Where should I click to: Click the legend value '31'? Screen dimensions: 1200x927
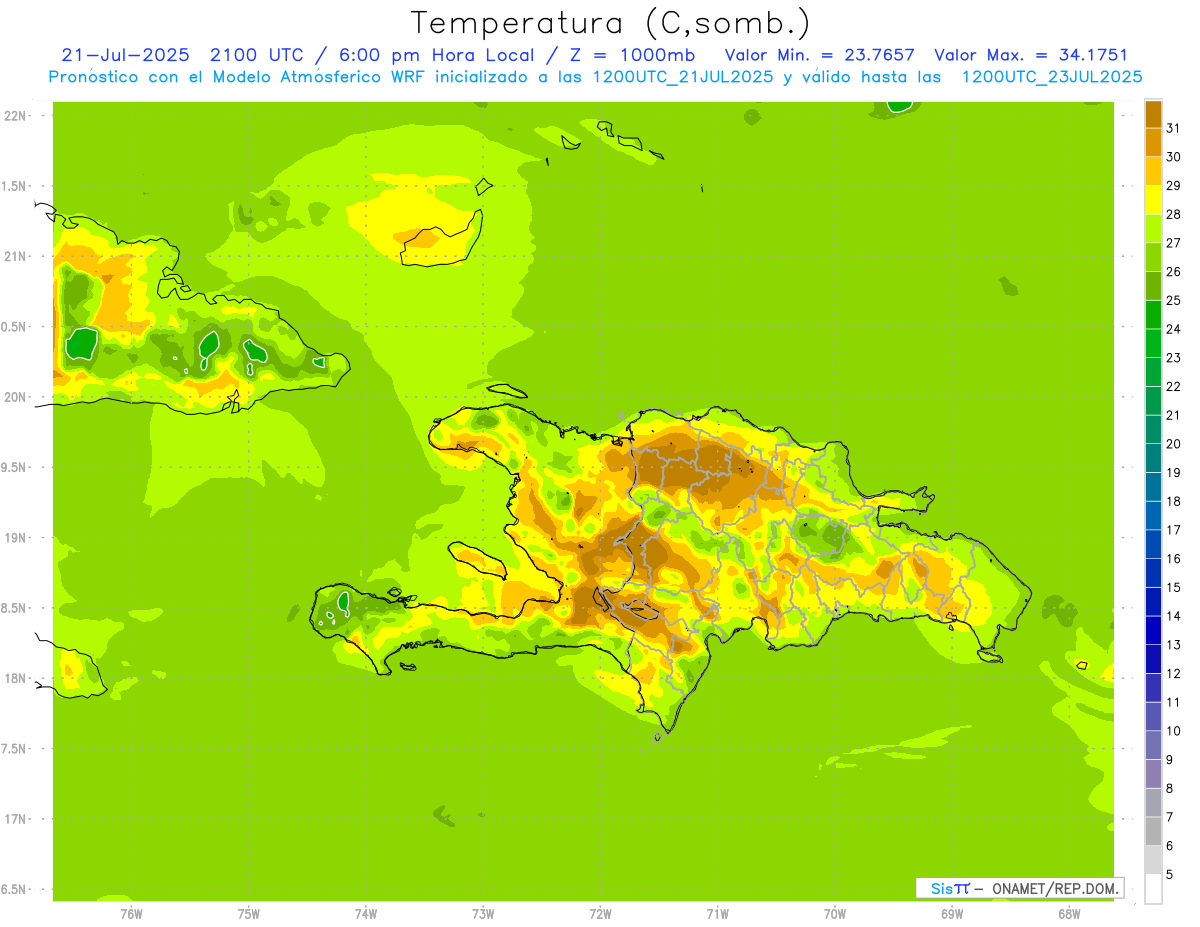click(x=1173, y=127)
